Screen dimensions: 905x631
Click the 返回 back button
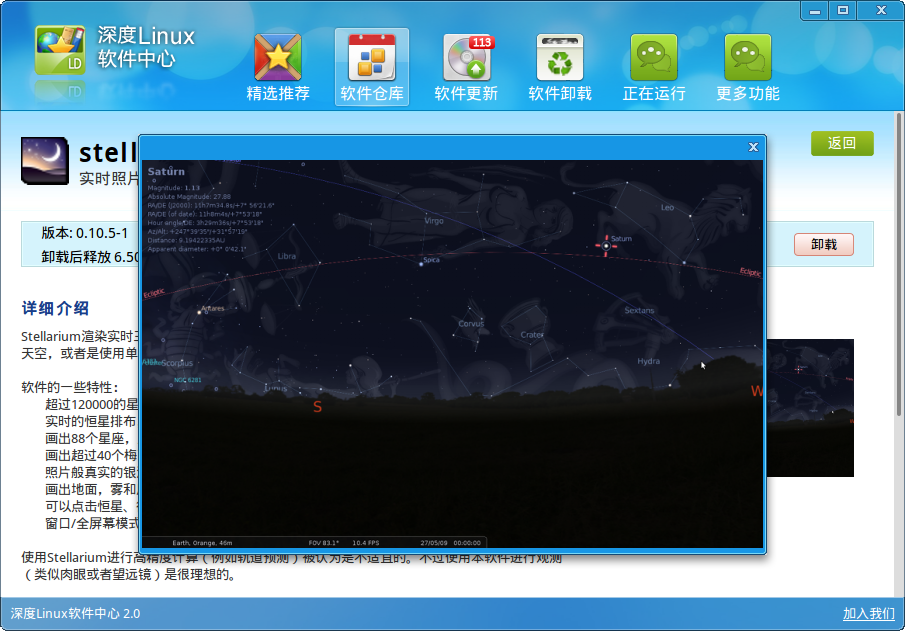(x=842, y=143)
